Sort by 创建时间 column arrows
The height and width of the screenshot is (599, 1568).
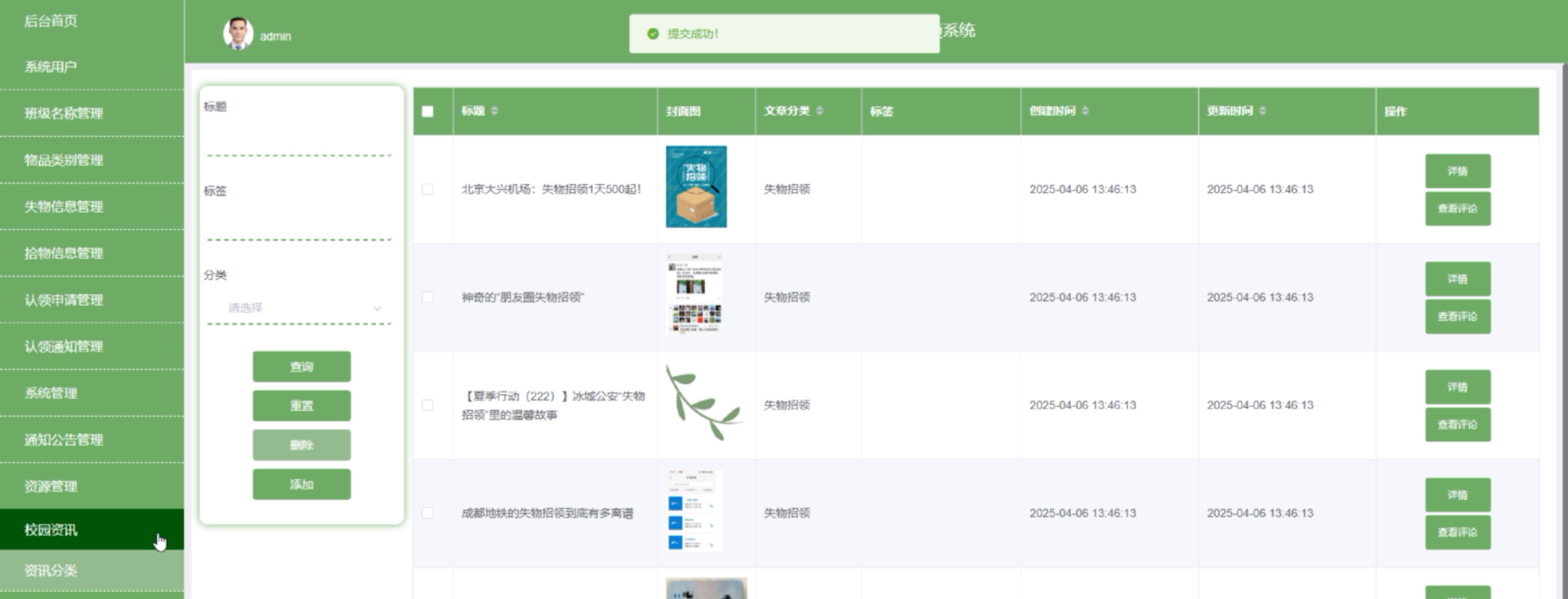click(x=1085, y=110)
